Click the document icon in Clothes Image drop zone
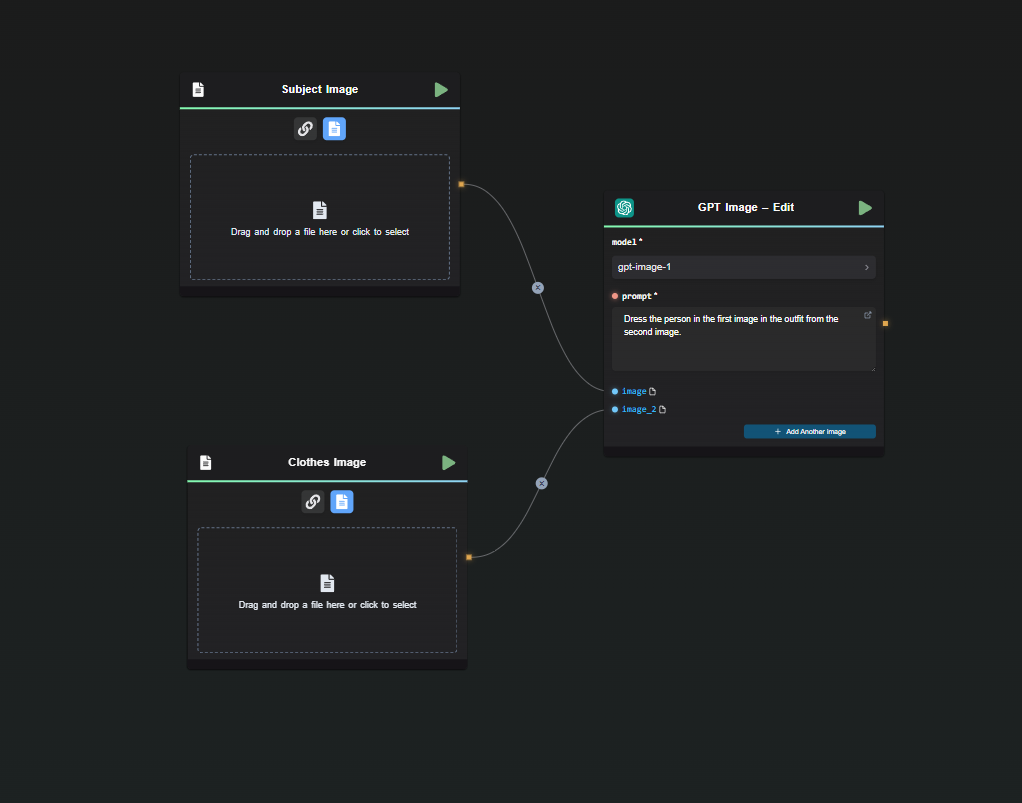Viewport: 1022px width, 803px height. click(x=327, y=583)
